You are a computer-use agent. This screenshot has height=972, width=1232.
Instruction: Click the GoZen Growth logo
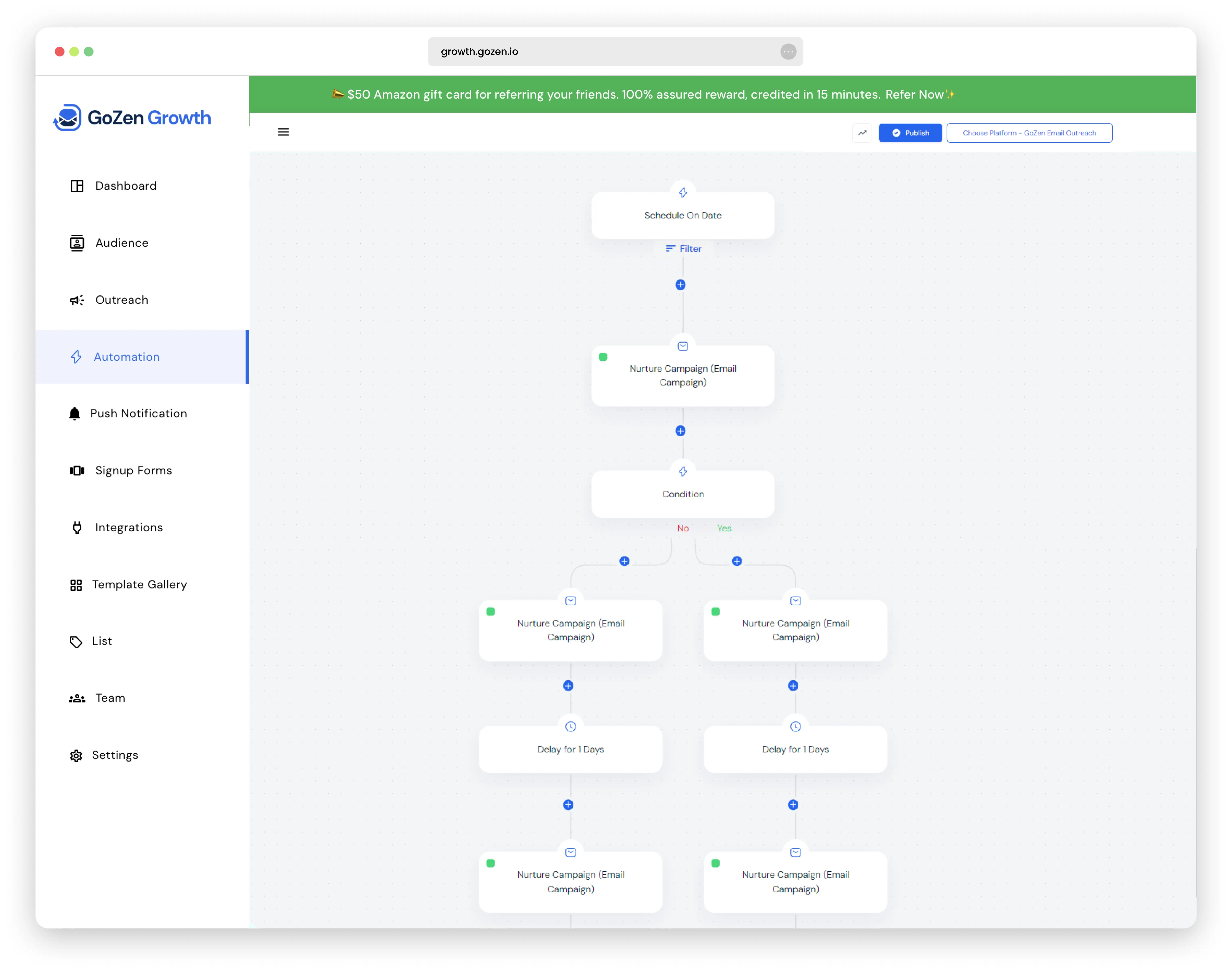(x=132, y=117)
